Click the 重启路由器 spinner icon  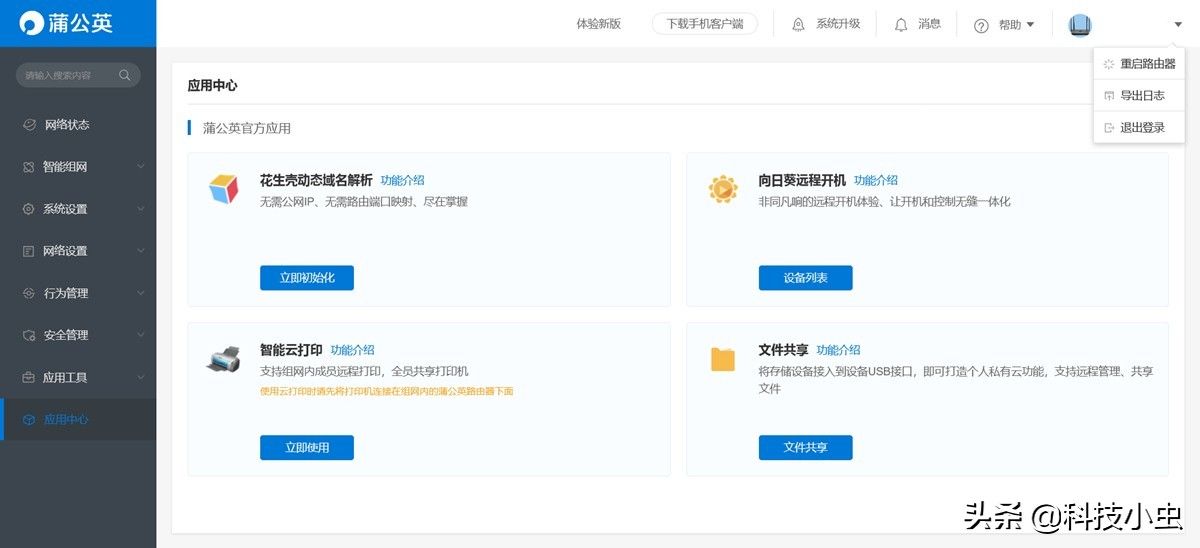tap(1108, 64)
